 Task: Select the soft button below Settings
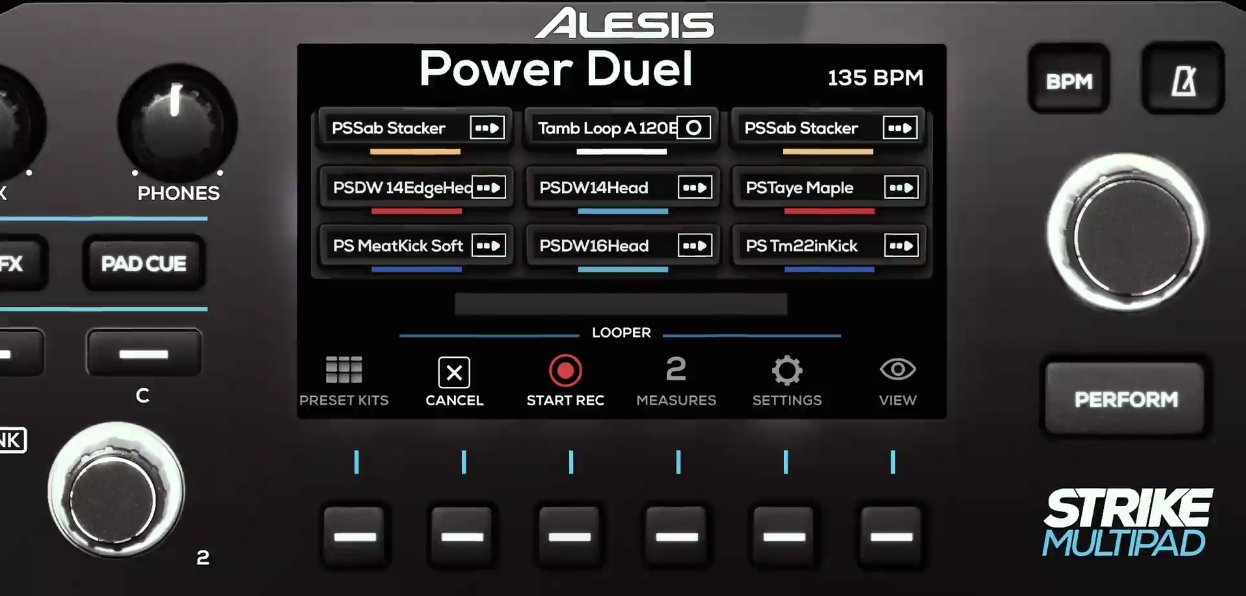784,536
